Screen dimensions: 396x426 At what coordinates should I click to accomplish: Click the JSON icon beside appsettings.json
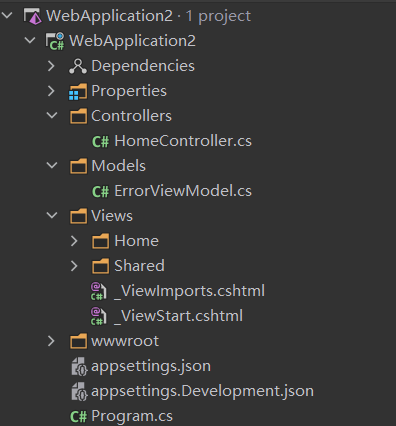(x=79, y=366)
